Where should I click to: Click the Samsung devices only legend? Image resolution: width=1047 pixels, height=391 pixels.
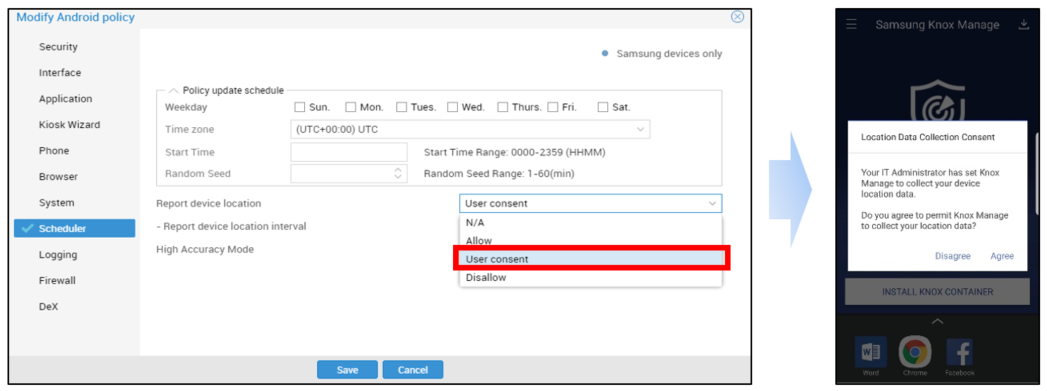tap(662, 53)
